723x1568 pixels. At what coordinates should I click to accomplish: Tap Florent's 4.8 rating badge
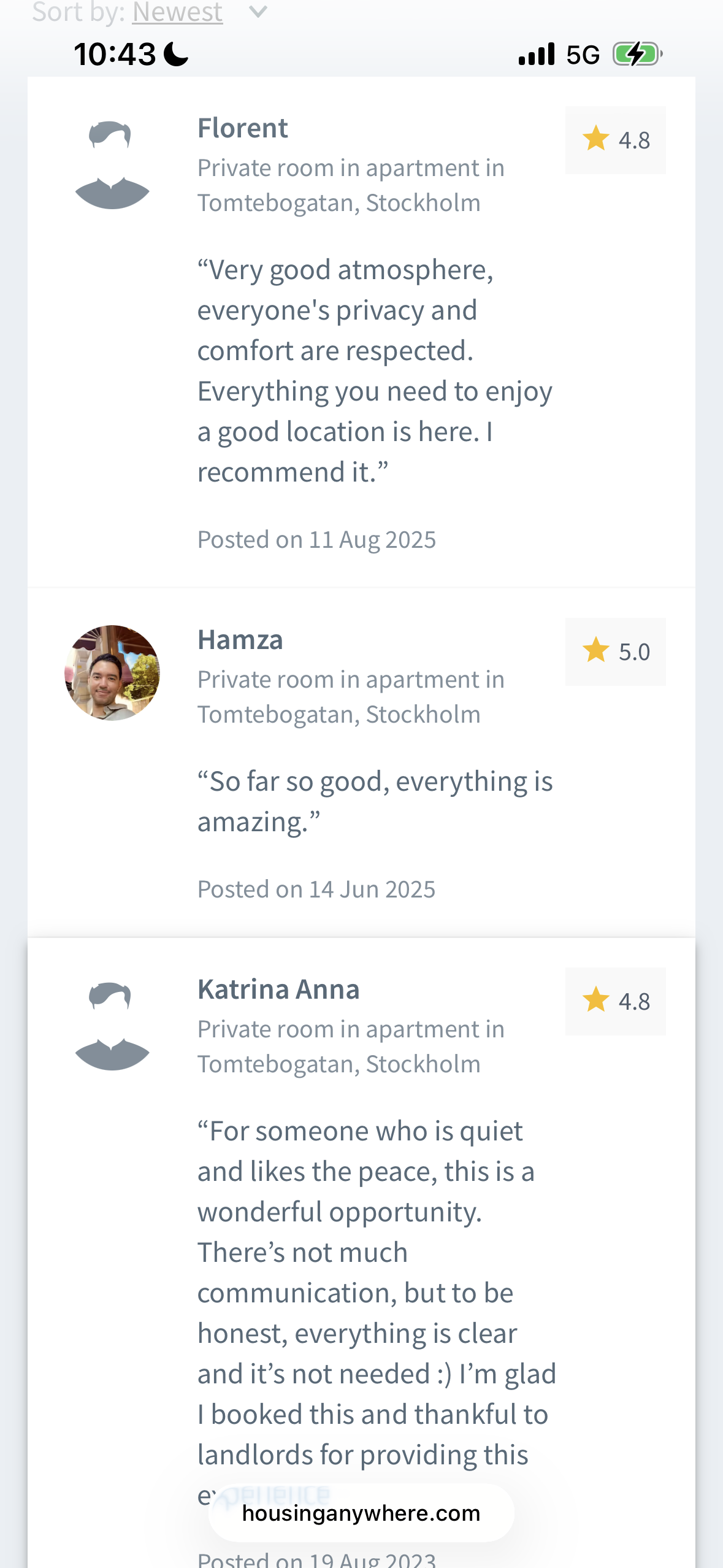pos(615,140)
